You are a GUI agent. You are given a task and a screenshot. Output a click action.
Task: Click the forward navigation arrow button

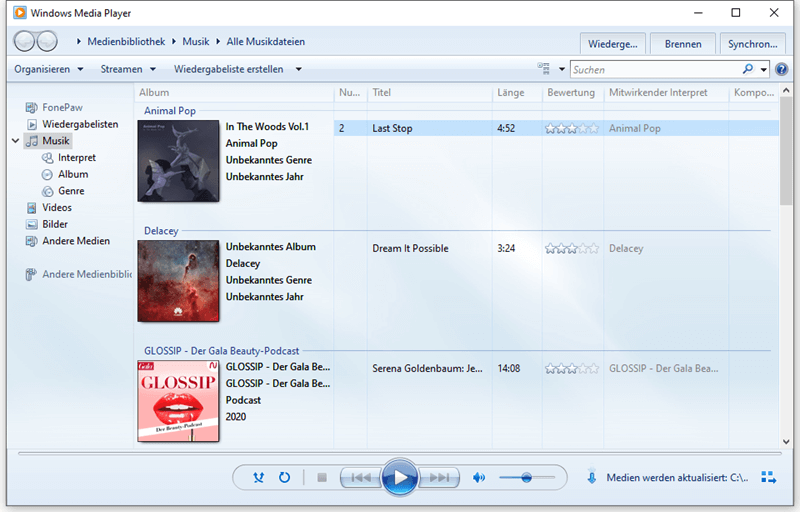point(47,41)
